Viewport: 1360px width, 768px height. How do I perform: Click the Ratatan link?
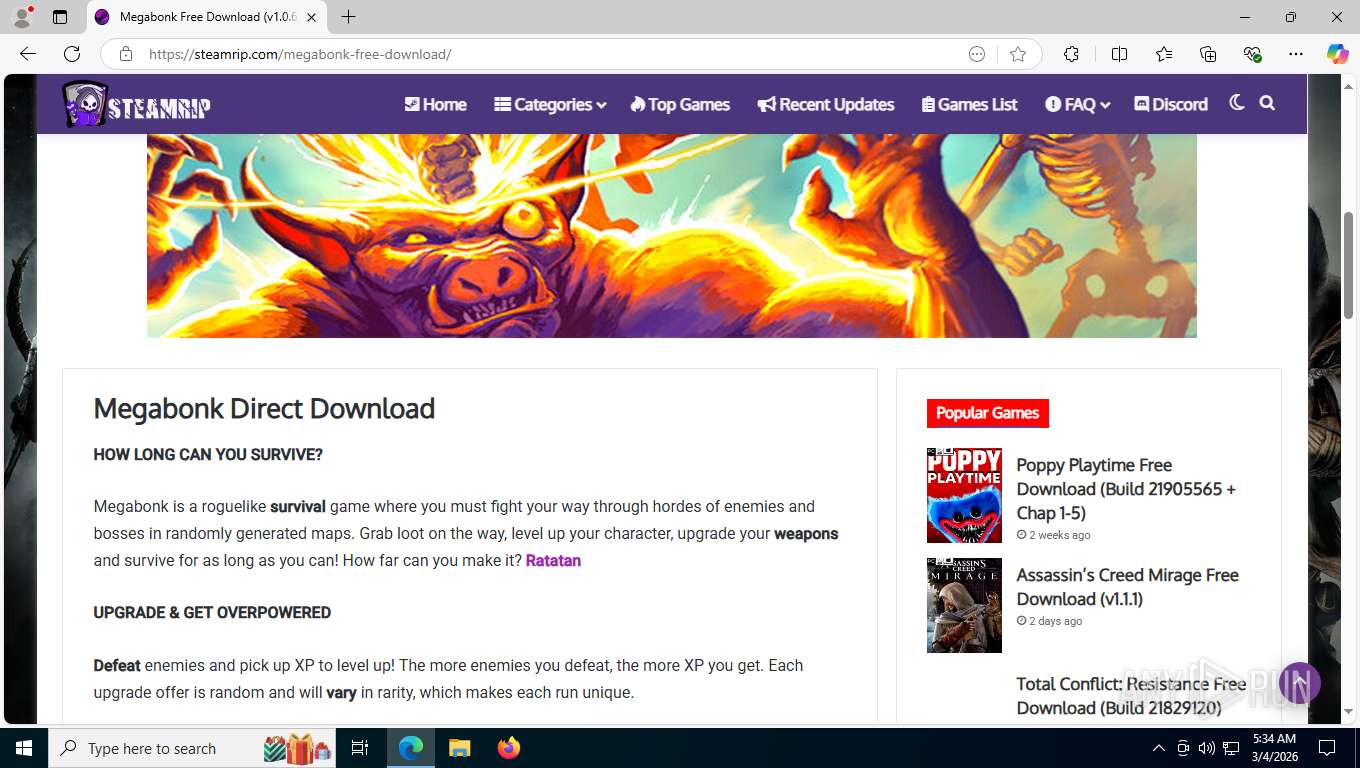tap(553, 560)
